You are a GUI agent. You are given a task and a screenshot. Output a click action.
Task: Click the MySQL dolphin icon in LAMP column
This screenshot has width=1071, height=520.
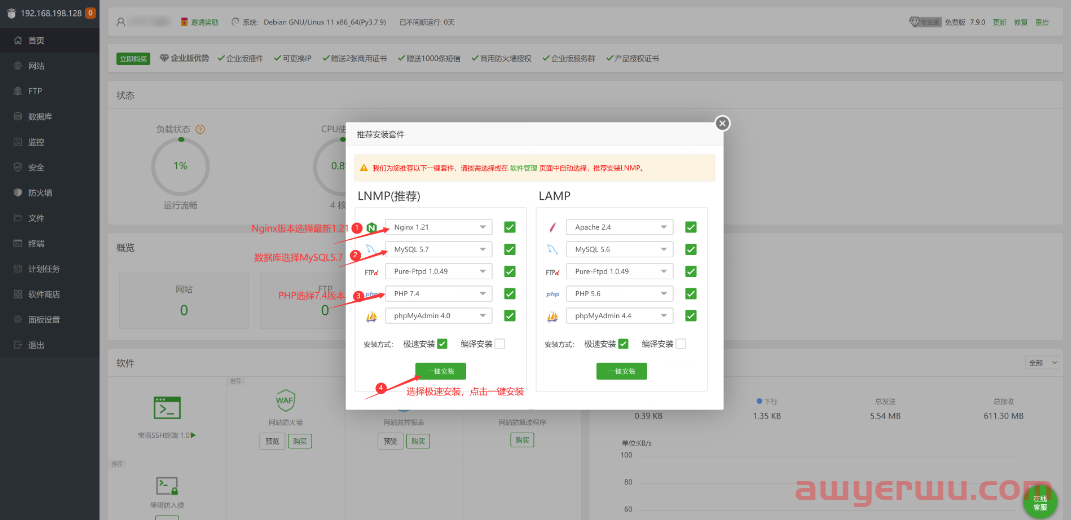coord(552,249)
